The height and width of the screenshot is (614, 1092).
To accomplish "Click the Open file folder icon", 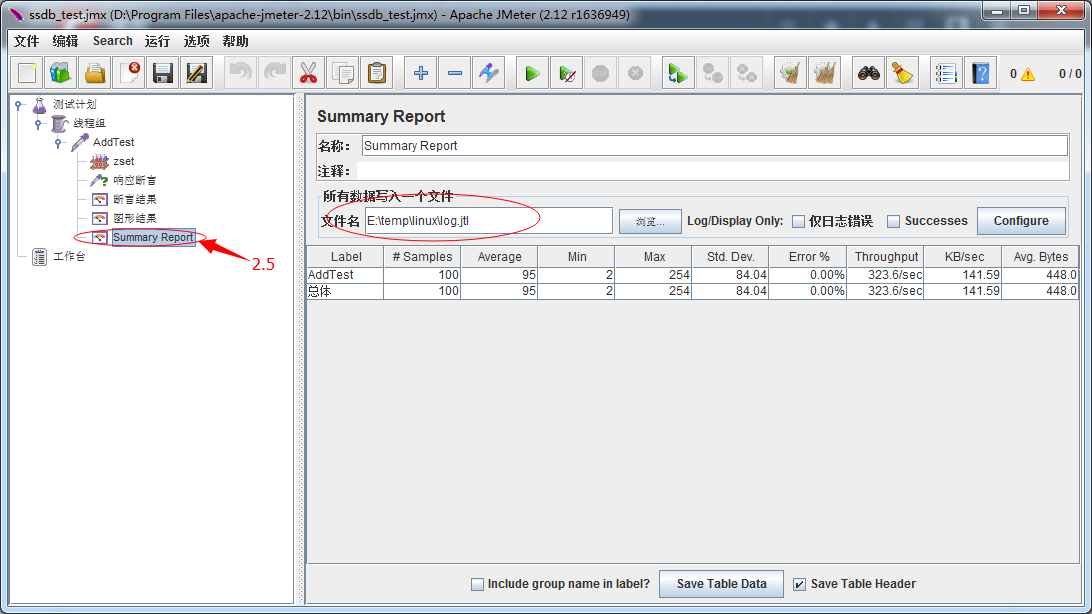I will pos(95,73).
